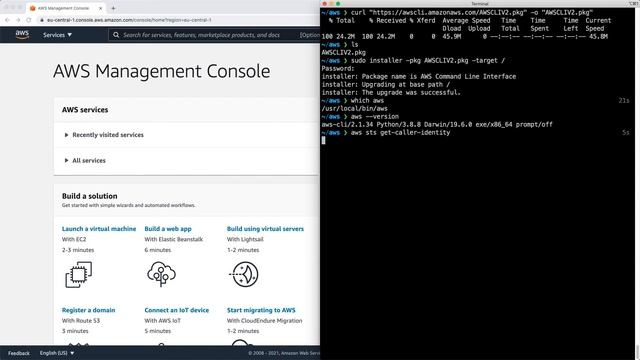Viewport: 640px width, 360px height.
Task: Open a new browser tab
Action: point(113,8)
